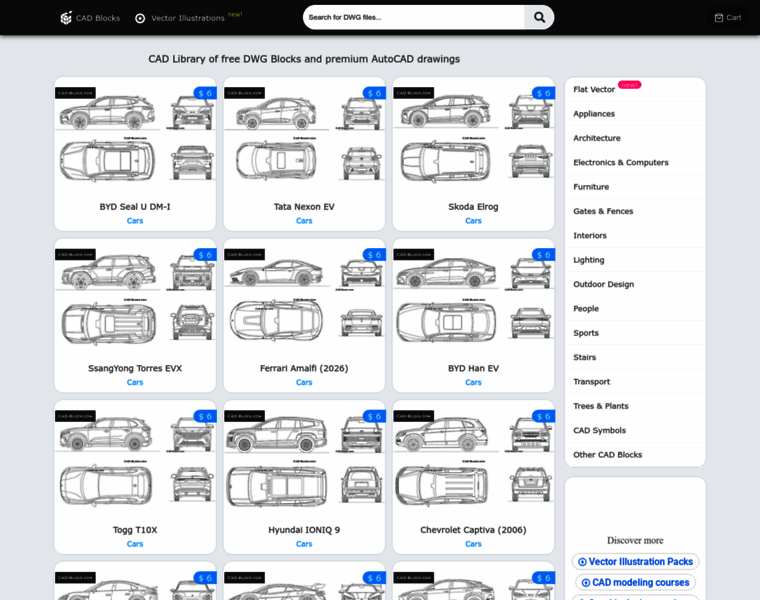Image resolution: width=760 pixels, height=600 pixels.
Task: Click the plus icon beside CAD modeling courses
Action: click(x=586, y=583)
